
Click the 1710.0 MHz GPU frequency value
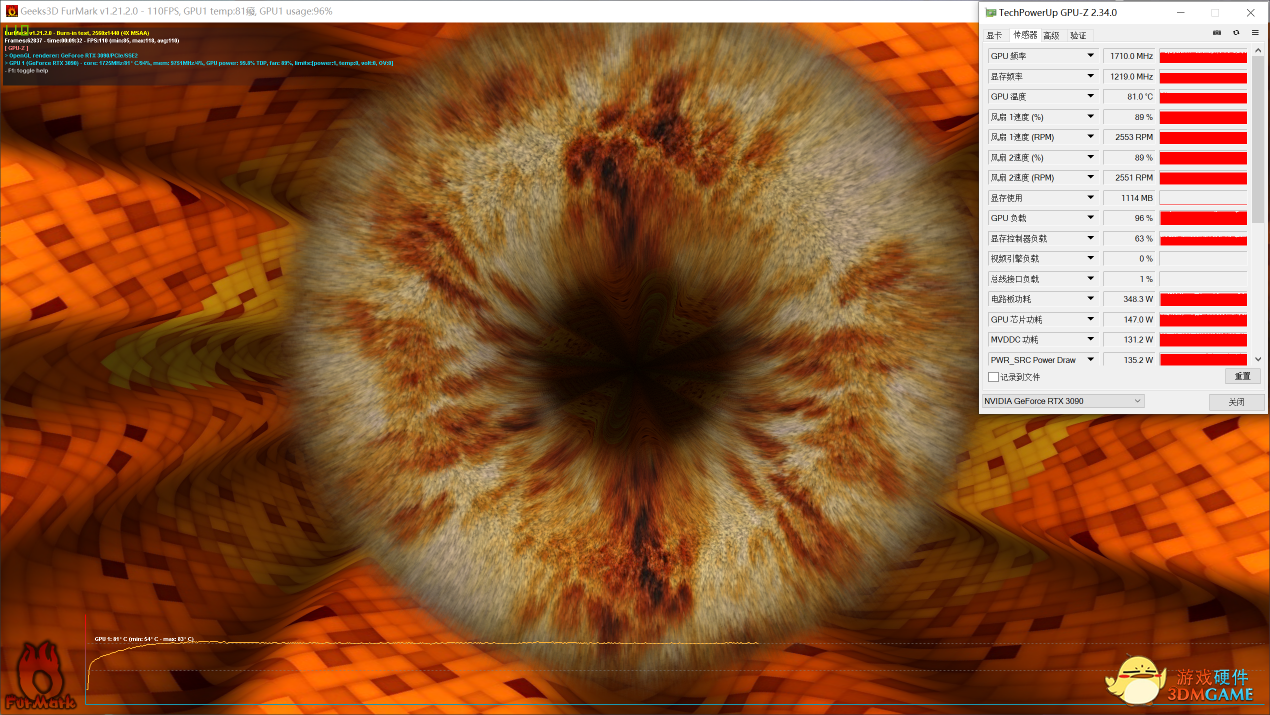click(1129, 56)
